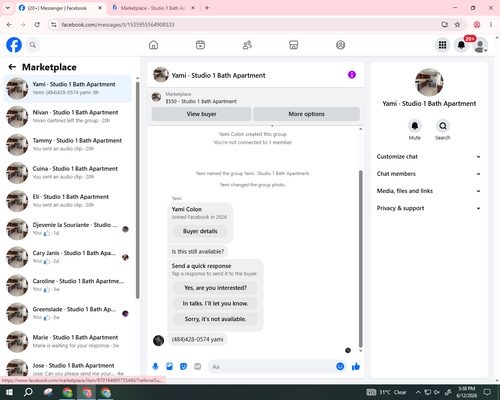Open Nivan - Studio 1 Bath Apartment chat
This screenshot has width=500, height=400.
click(67, 117)
